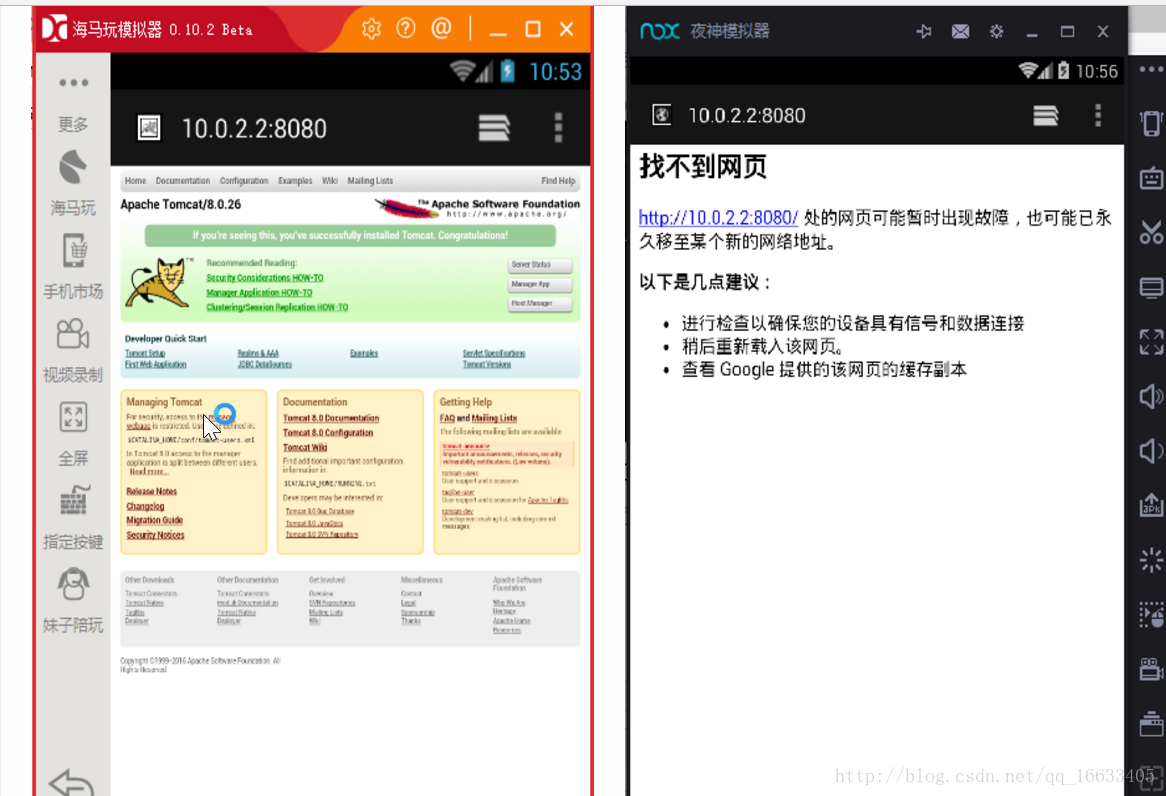Image resolution: width=1166 pixels, height=796 pixels.
Task: Click the Apache Software Foundation feather logo
Action: (477, 208)
